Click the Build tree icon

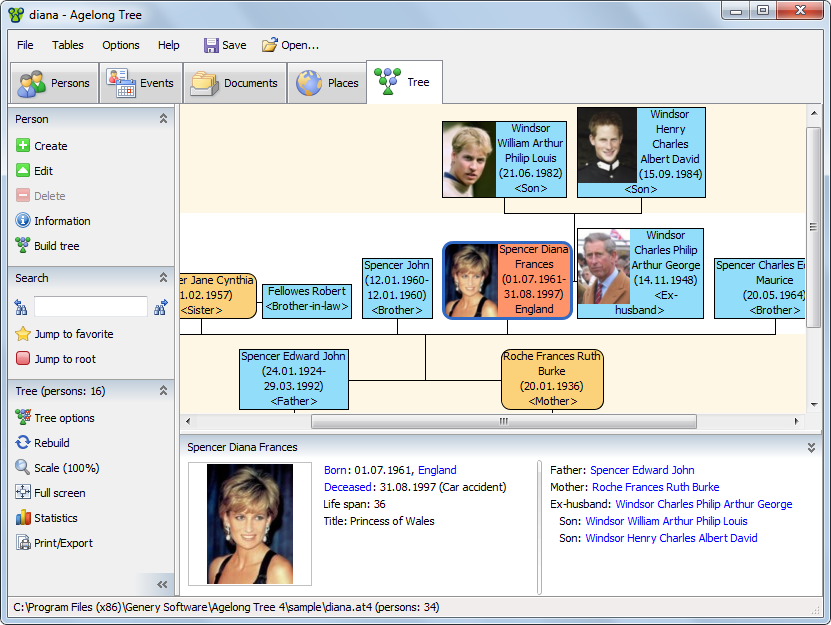23,246
